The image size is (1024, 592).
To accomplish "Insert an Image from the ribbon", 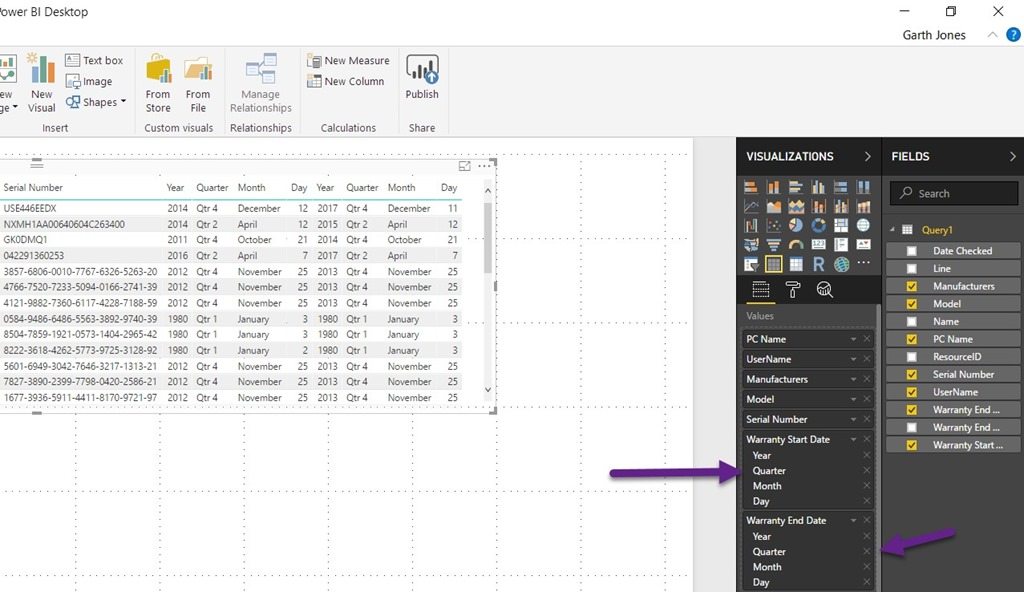I will pos(89,81).
